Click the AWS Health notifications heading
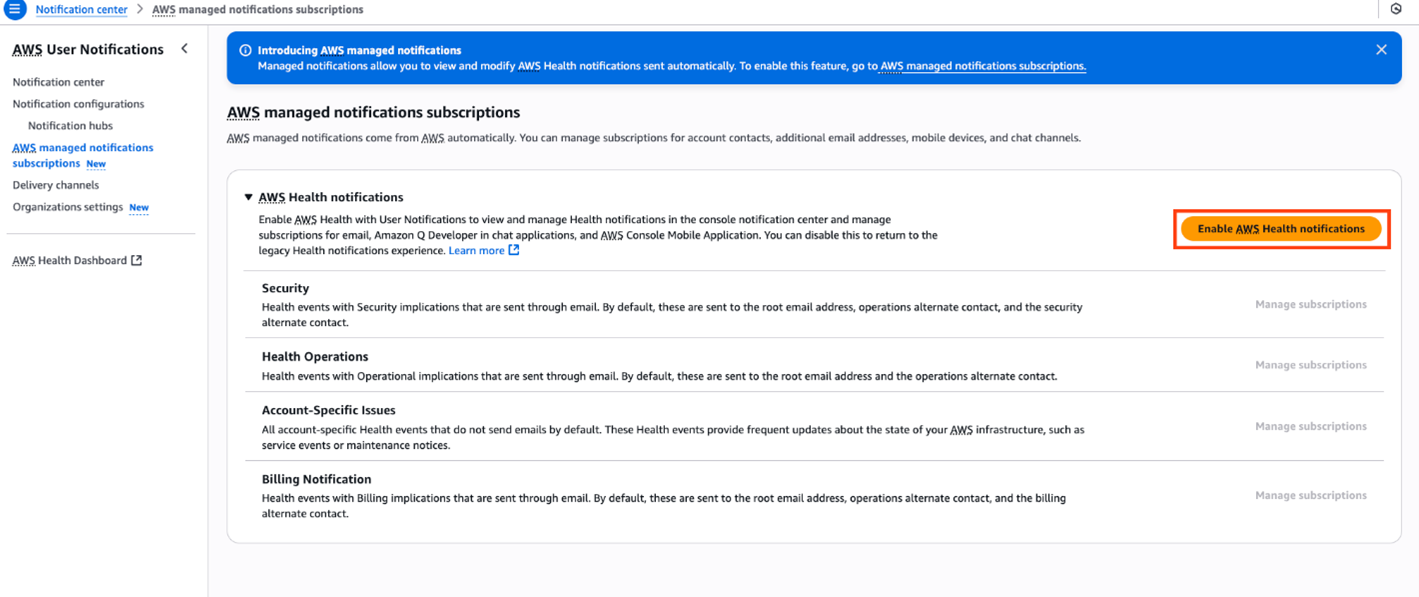This screenshot has height=597, width=1419. tap(331, 197)
